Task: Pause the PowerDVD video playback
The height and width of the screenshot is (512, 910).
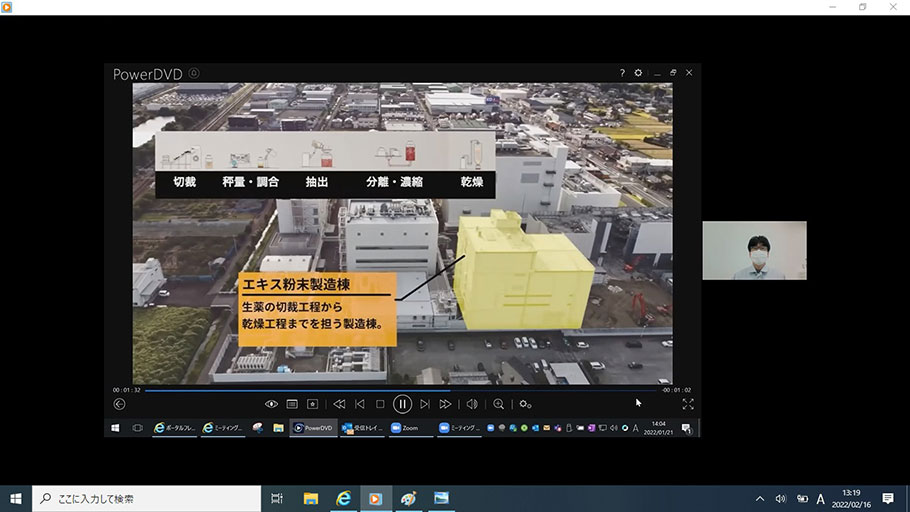Action: coord(402,404)
